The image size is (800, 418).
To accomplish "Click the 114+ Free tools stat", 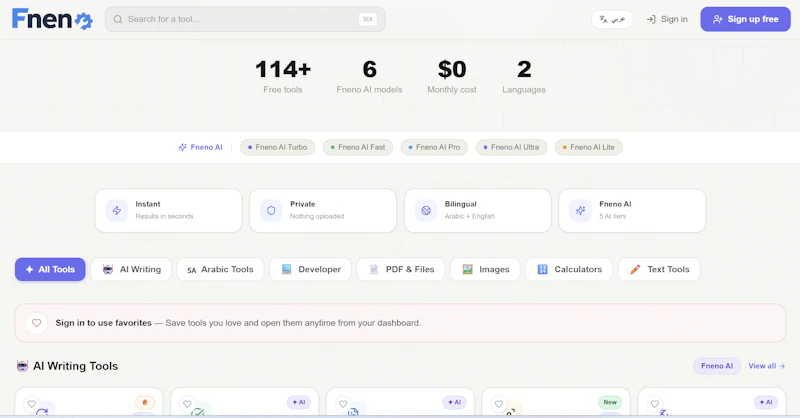I will pyautogui.click(x=283, y=76).
